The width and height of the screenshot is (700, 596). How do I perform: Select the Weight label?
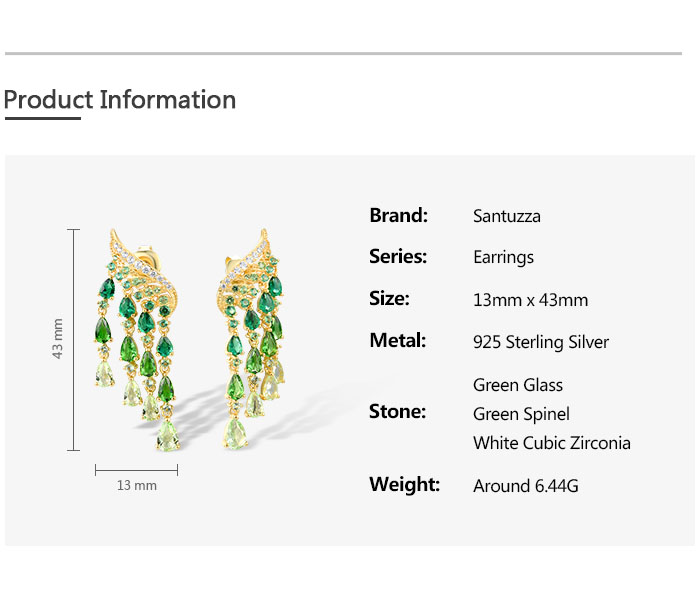coord(404,485)
